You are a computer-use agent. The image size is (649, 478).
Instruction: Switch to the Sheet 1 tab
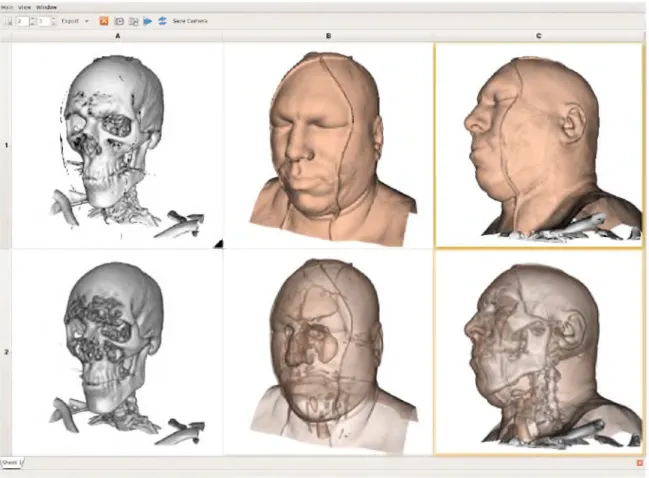click(x=12, y=462)
